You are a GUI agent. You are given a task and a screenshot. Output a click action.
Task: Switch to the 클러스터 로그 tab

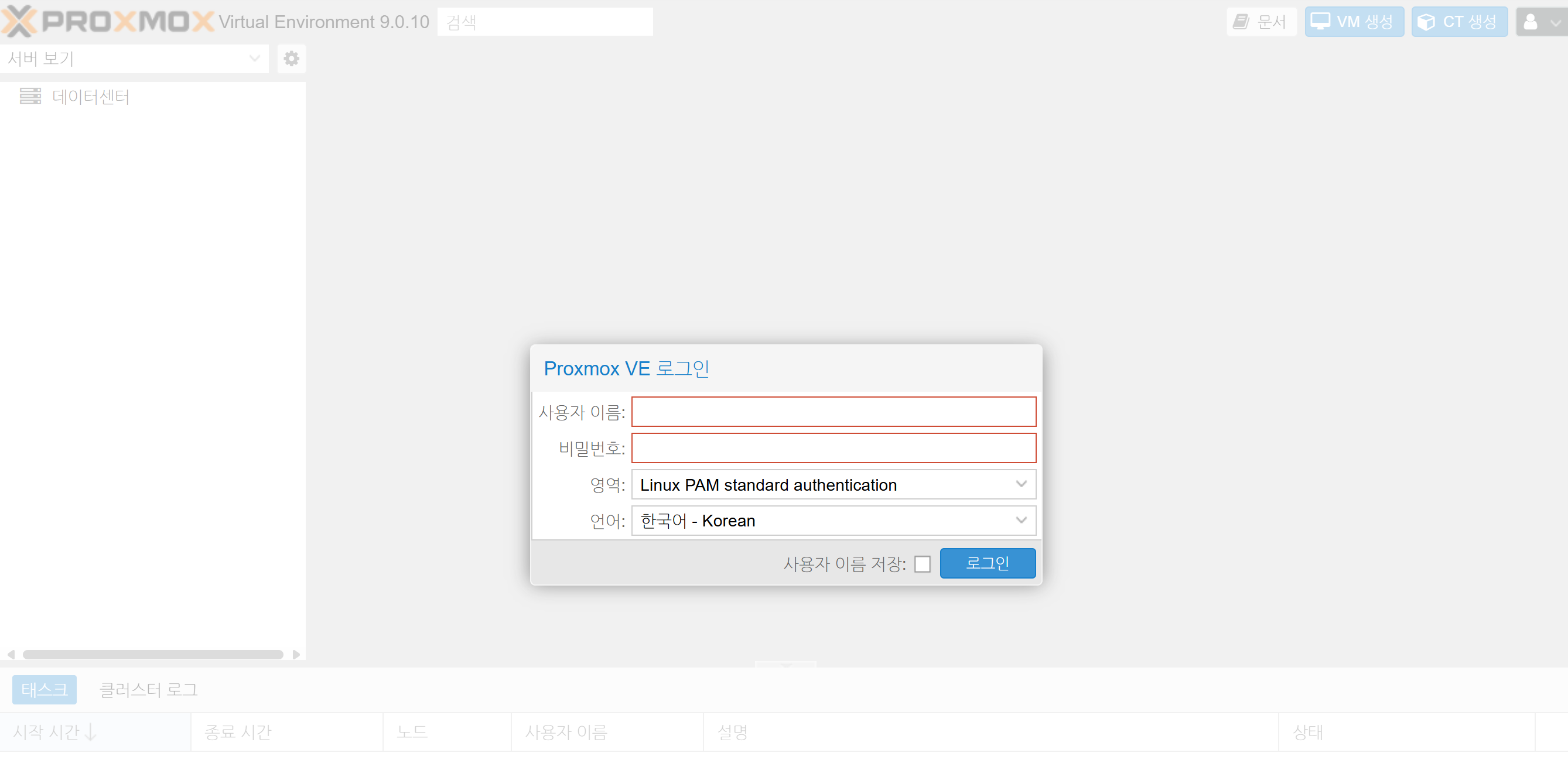click(148, 689)
